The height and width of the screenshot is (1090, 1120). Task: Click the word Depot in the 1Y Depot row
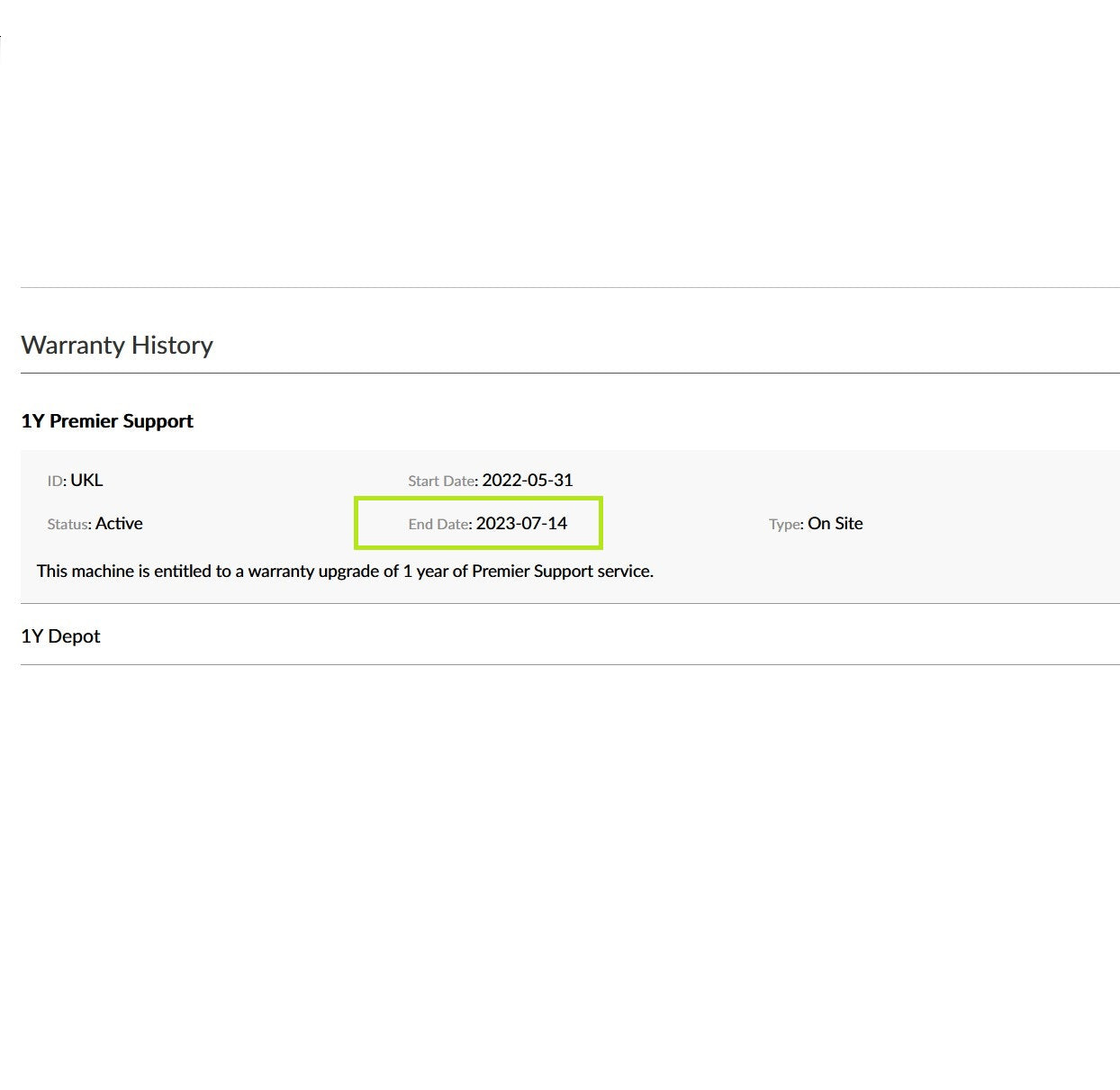pos(74,636)
